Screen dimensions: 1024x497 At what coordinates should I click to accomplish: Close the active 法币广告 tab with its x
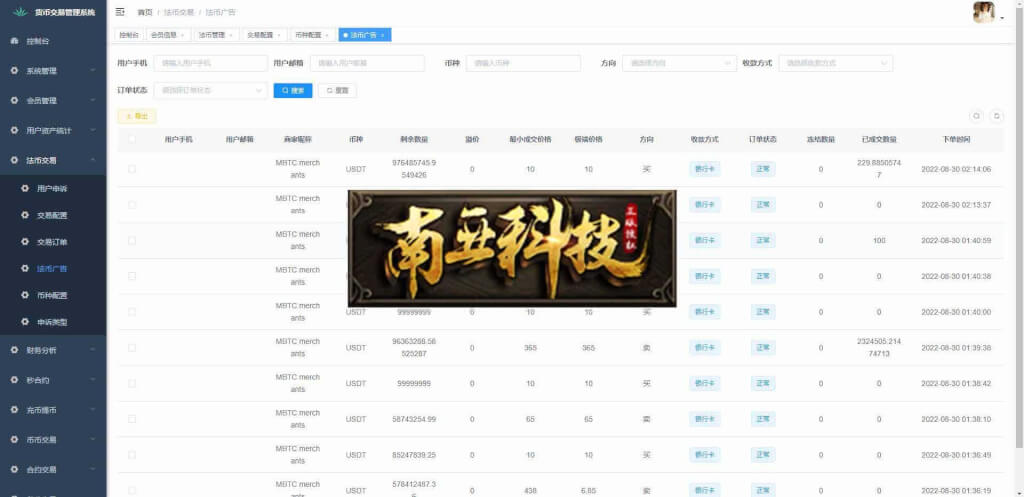pyautogui.click(x=382, y=35)
